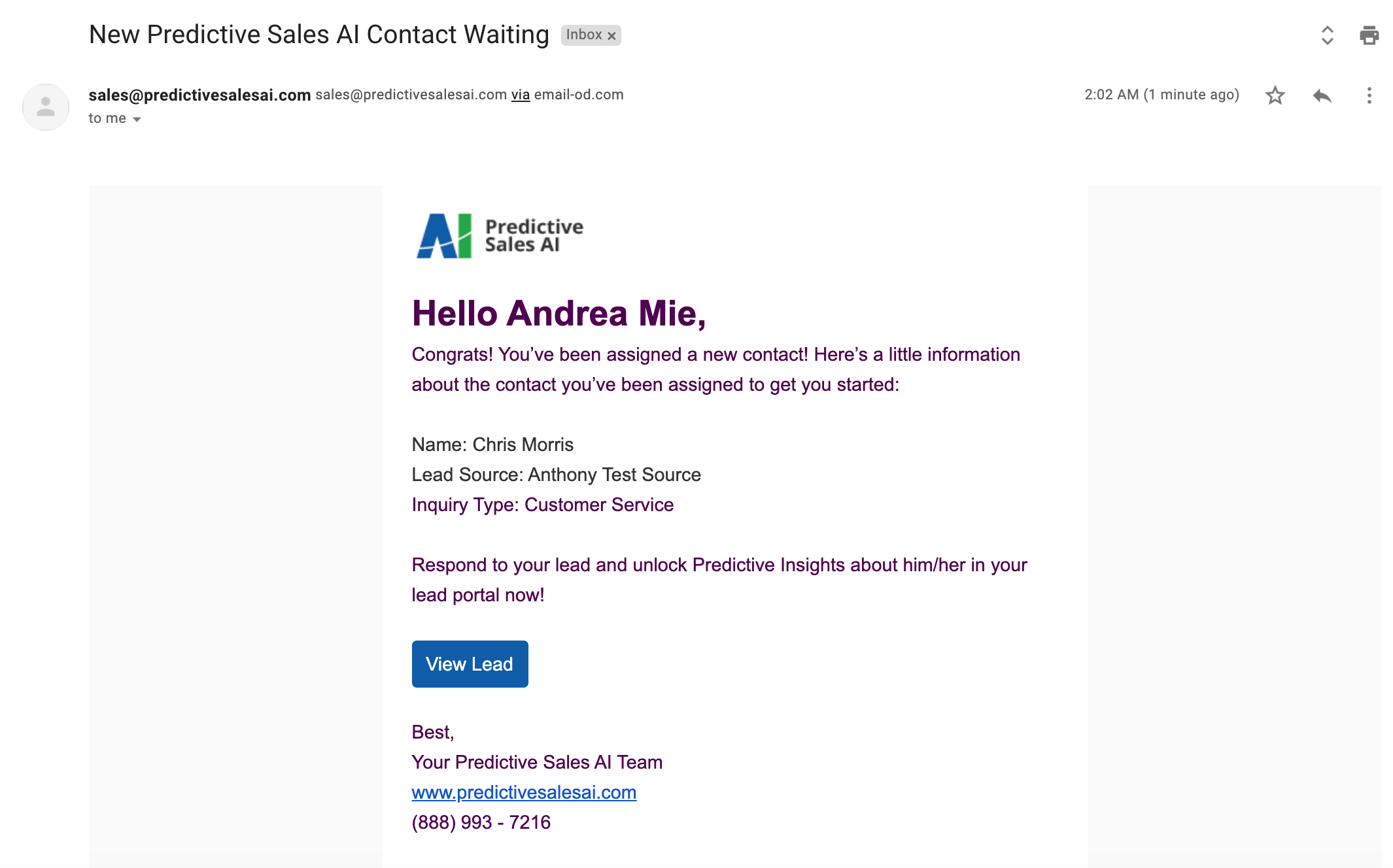Print this email using the printer icon
Viewport: 1393px width, 868px height.
(x=1369, y=35)
